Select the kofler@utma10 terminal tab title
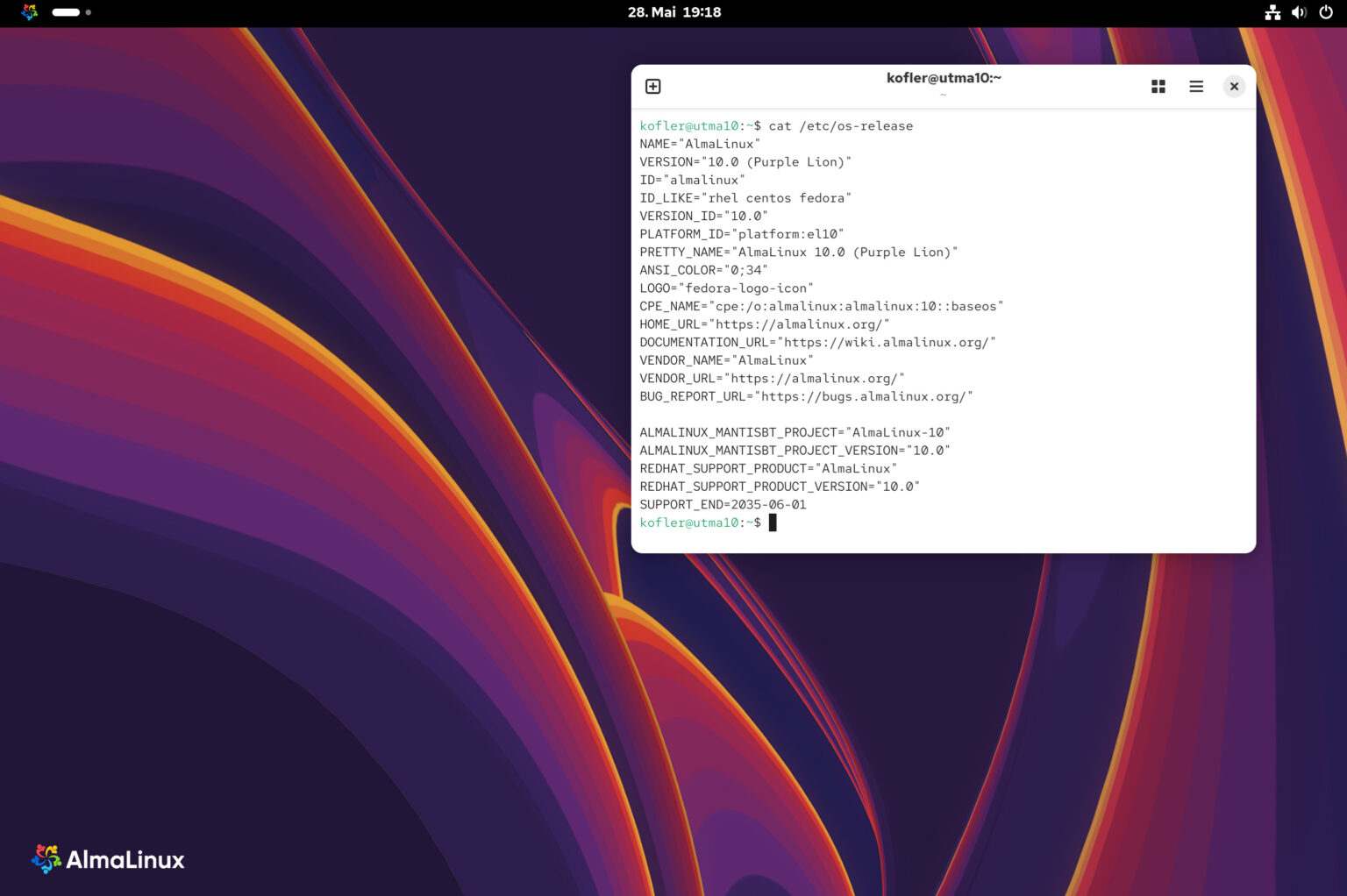 point(943,77)
